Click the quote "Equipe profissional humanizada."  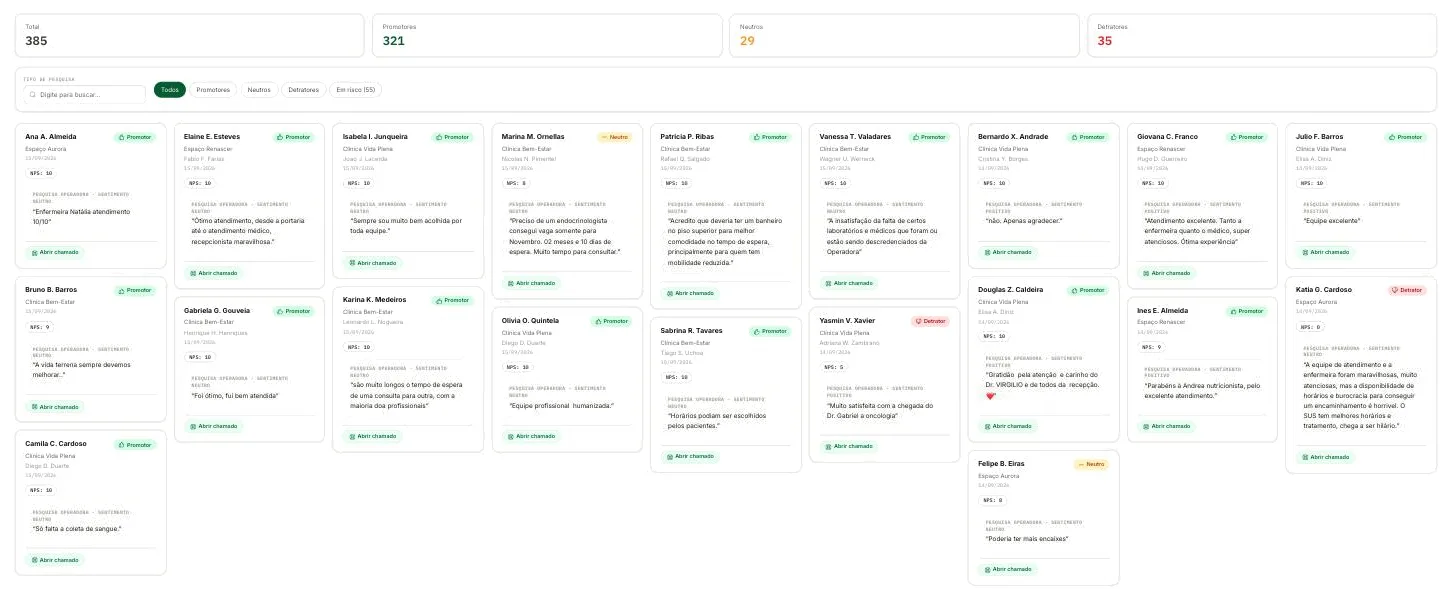(560, 406)
